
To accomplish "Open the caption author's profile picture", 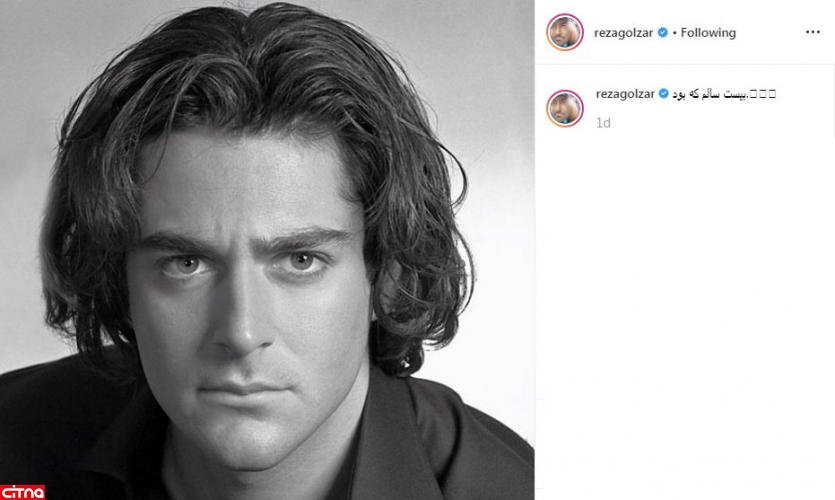I will pos(565,109).
